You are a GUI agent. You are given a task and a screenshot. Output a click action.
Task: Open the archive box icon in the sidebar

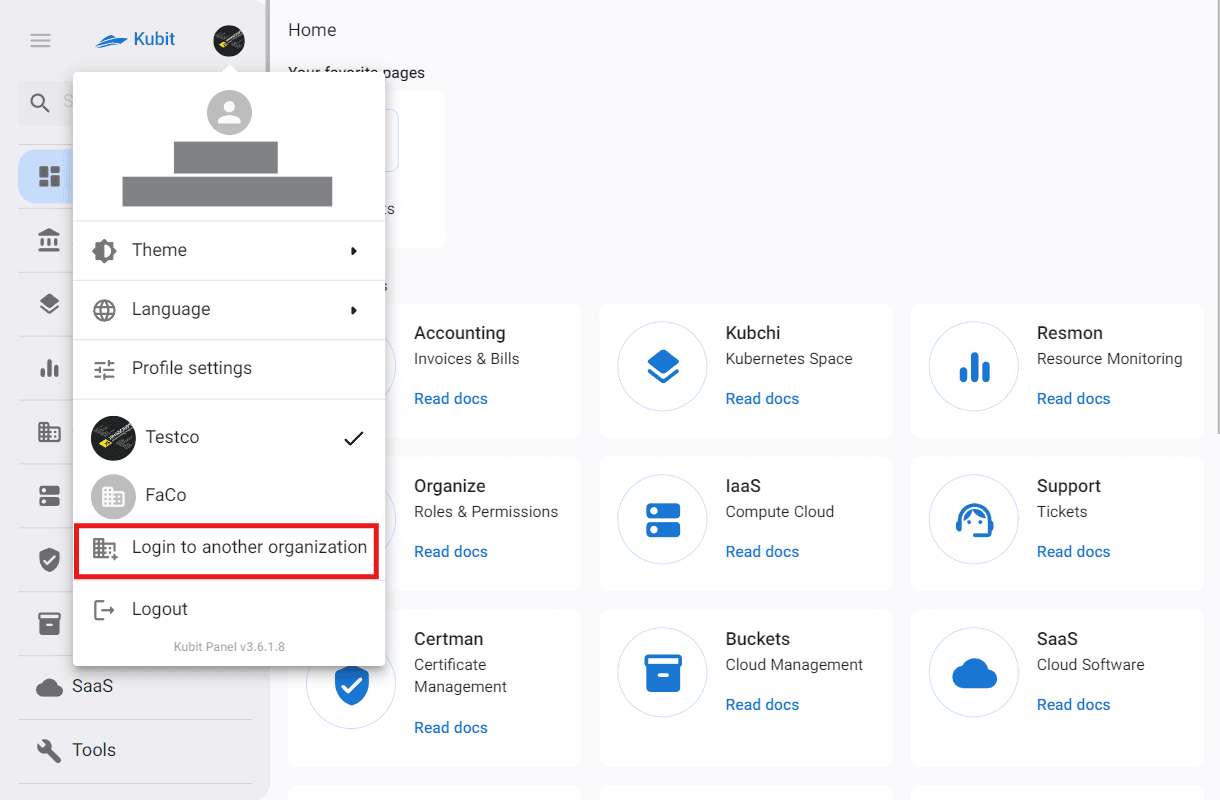49,624
